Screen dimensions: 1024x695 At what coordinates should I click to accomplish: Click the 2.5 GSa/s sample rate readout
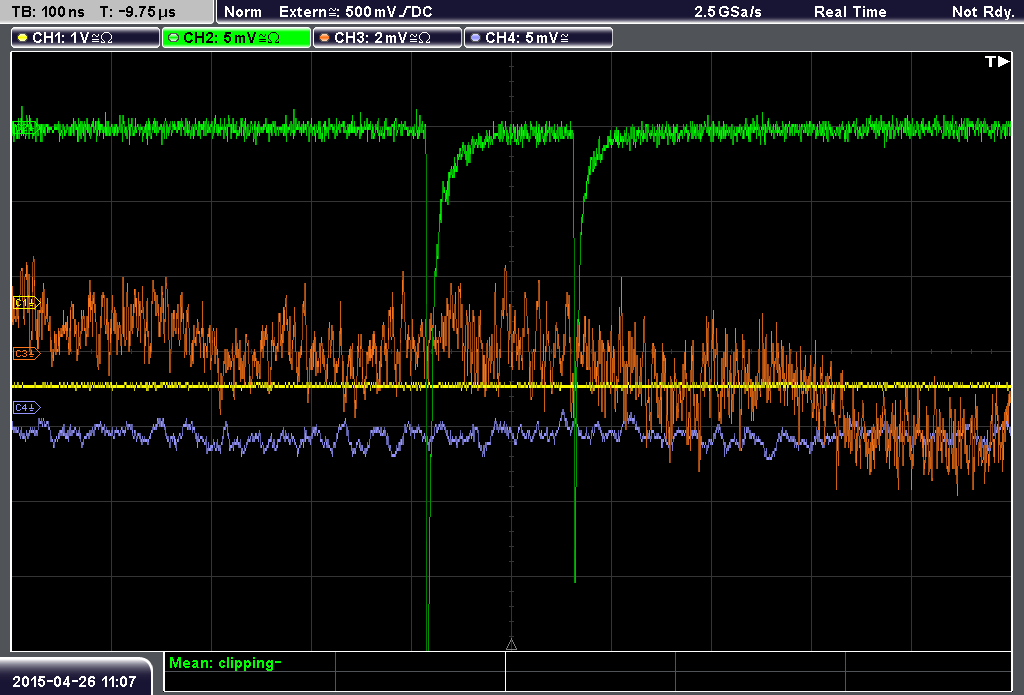[x=728, y=12]
